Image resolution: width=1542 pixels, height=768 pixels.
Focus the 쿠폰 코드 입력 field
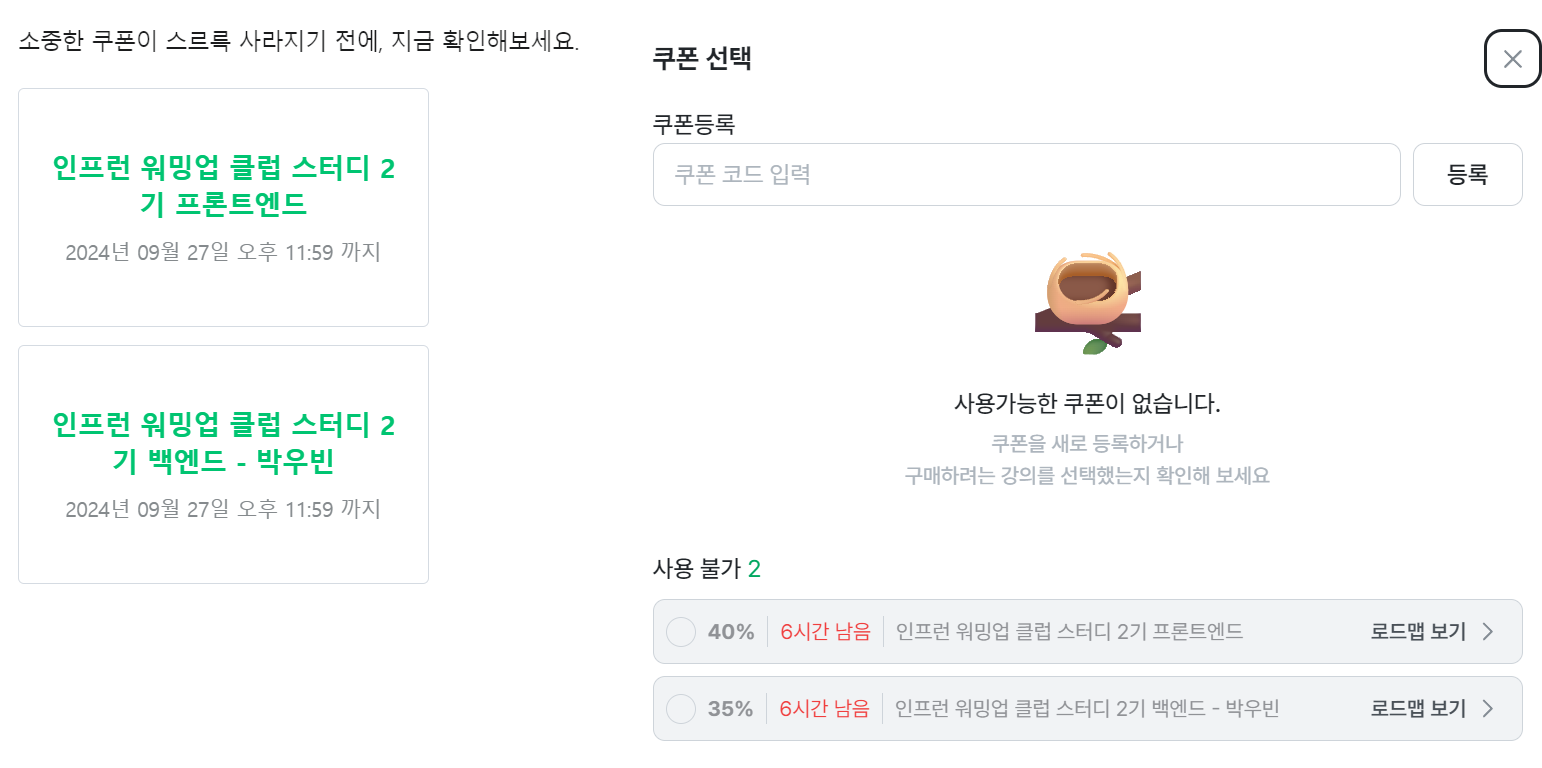click(x=1026, y=175)
